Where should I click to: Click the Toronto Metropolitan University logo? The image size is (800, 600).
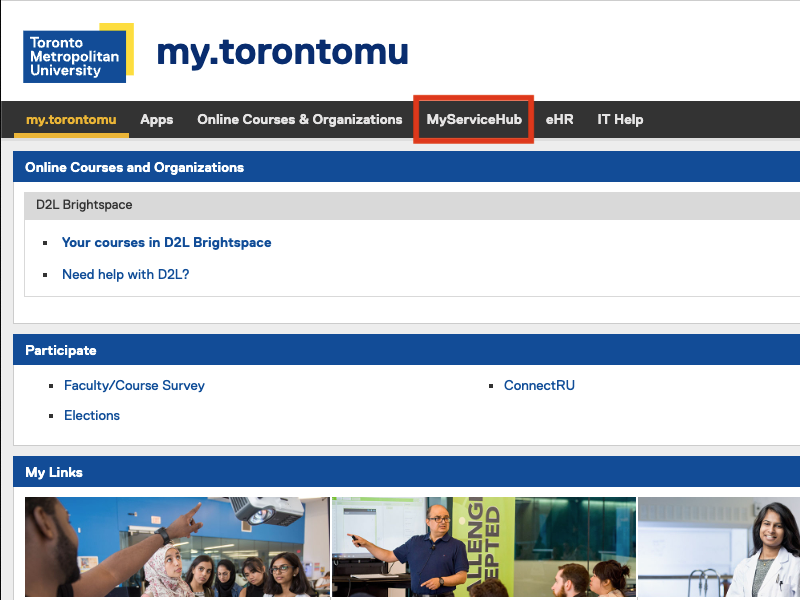coord(78,53)
